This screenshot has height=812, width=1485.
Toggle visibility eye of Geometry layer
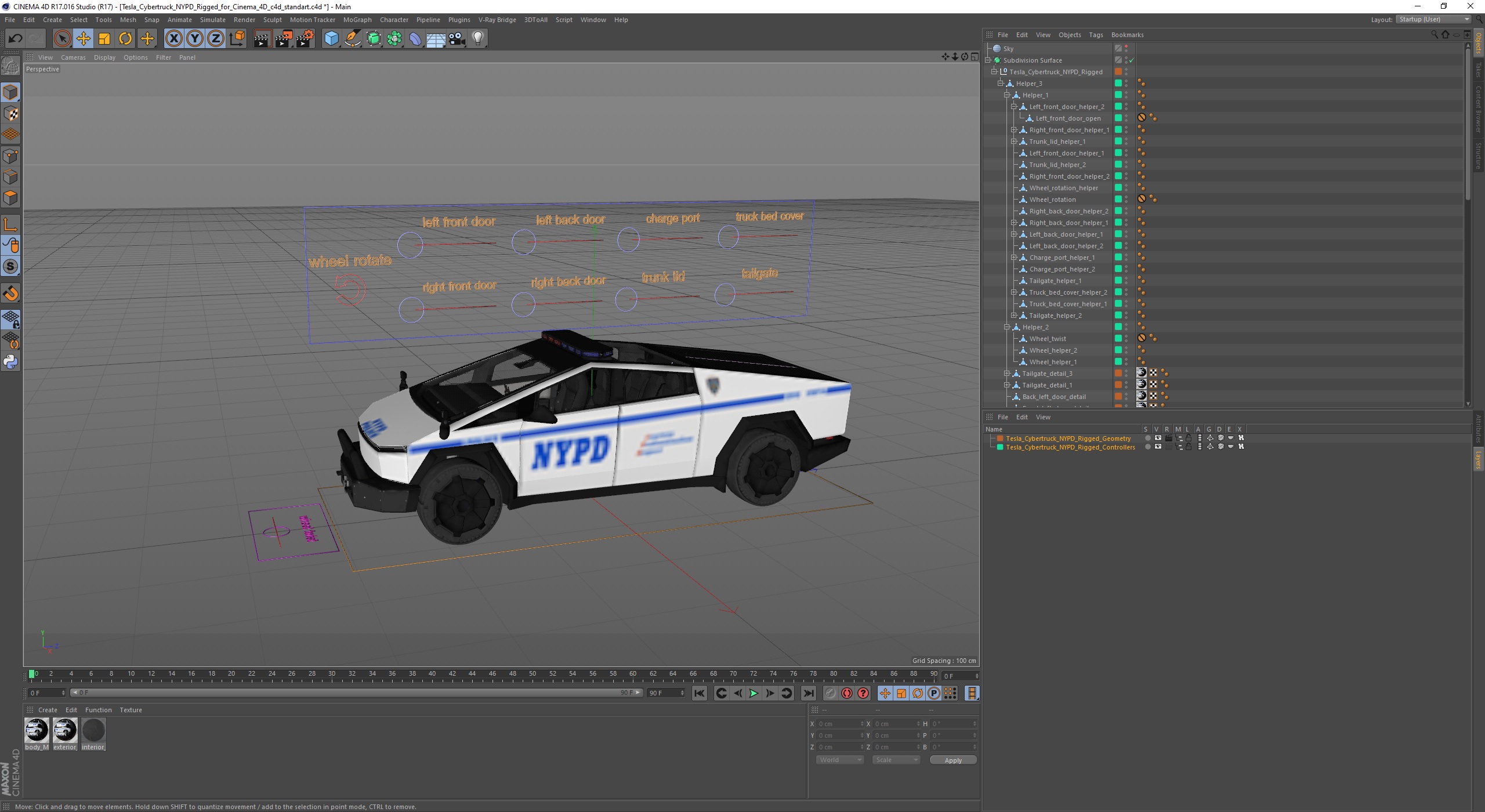click(1158, 438)
